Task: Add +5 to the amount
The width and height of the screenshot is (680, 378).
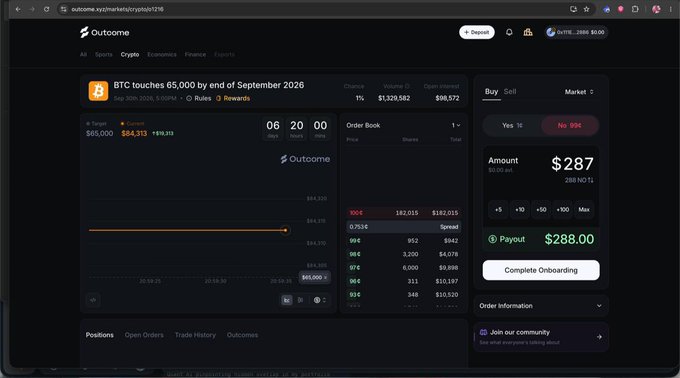Action: pyautogui.click(x=498, y=210)
